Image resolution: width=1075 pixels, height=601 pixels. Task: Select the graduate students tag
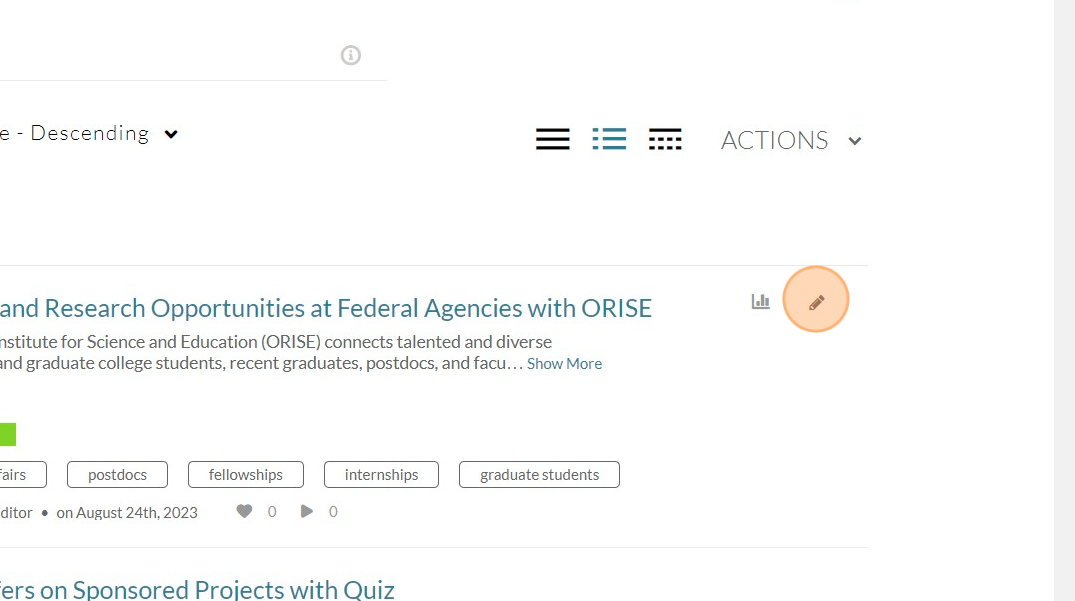[540, 474]
